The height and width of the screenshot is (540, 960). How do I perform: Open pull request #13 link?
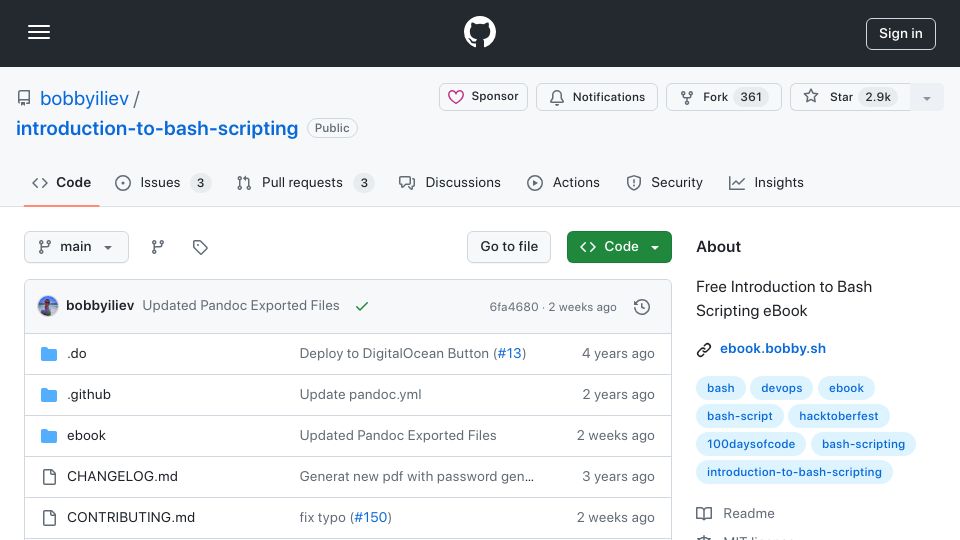tap(509, 353)
